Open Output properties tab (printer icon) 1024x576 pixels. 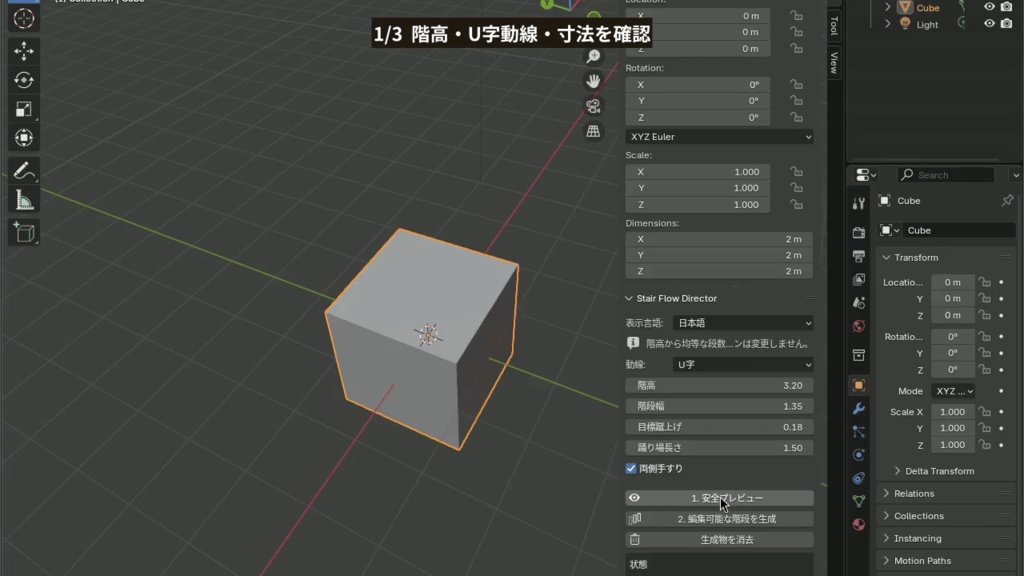859,256
